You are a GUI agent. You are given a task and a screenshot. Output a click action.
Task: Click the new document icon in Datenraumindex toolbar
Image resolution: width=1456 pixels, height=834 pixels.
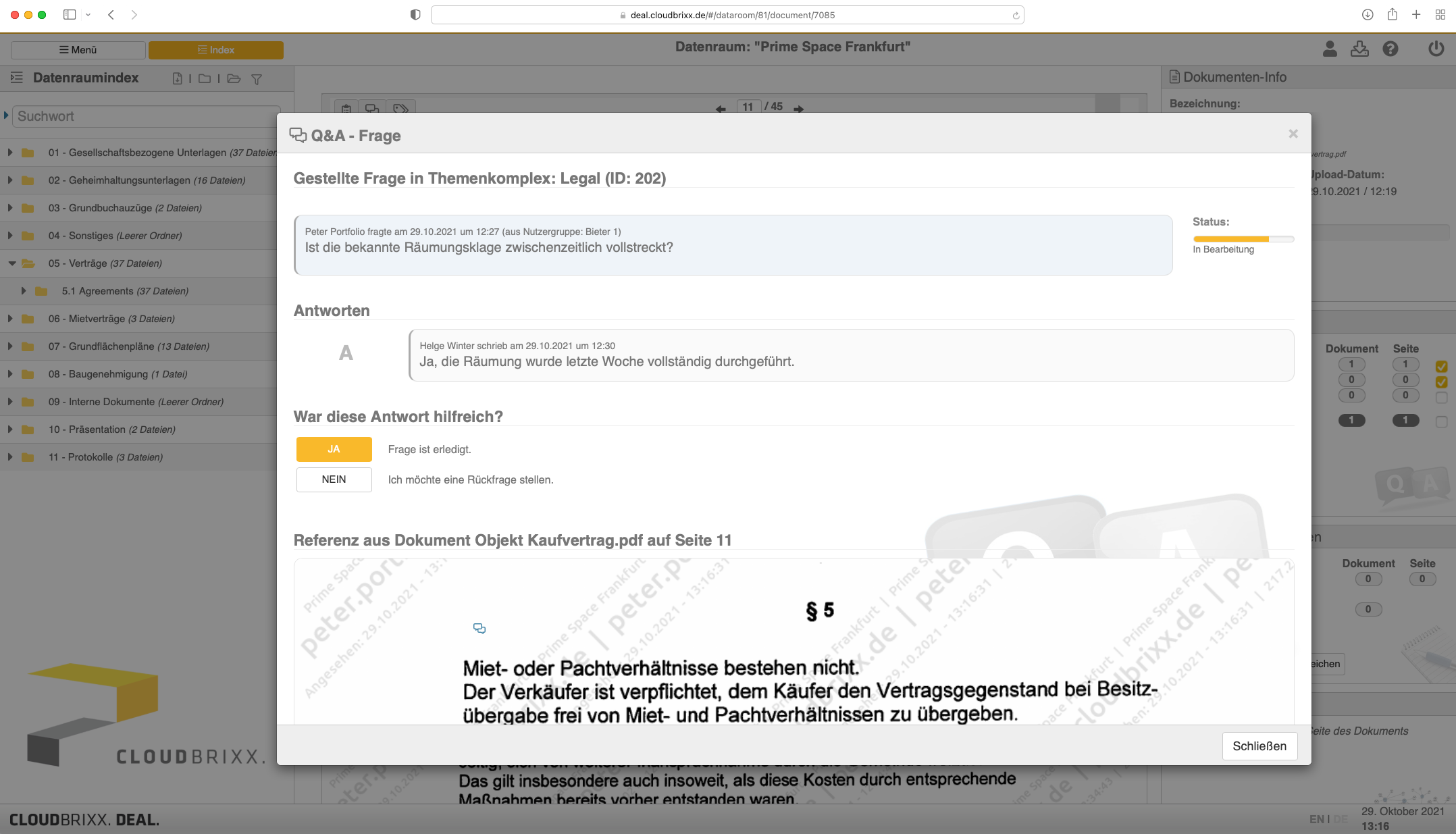(x=178, y=79)
